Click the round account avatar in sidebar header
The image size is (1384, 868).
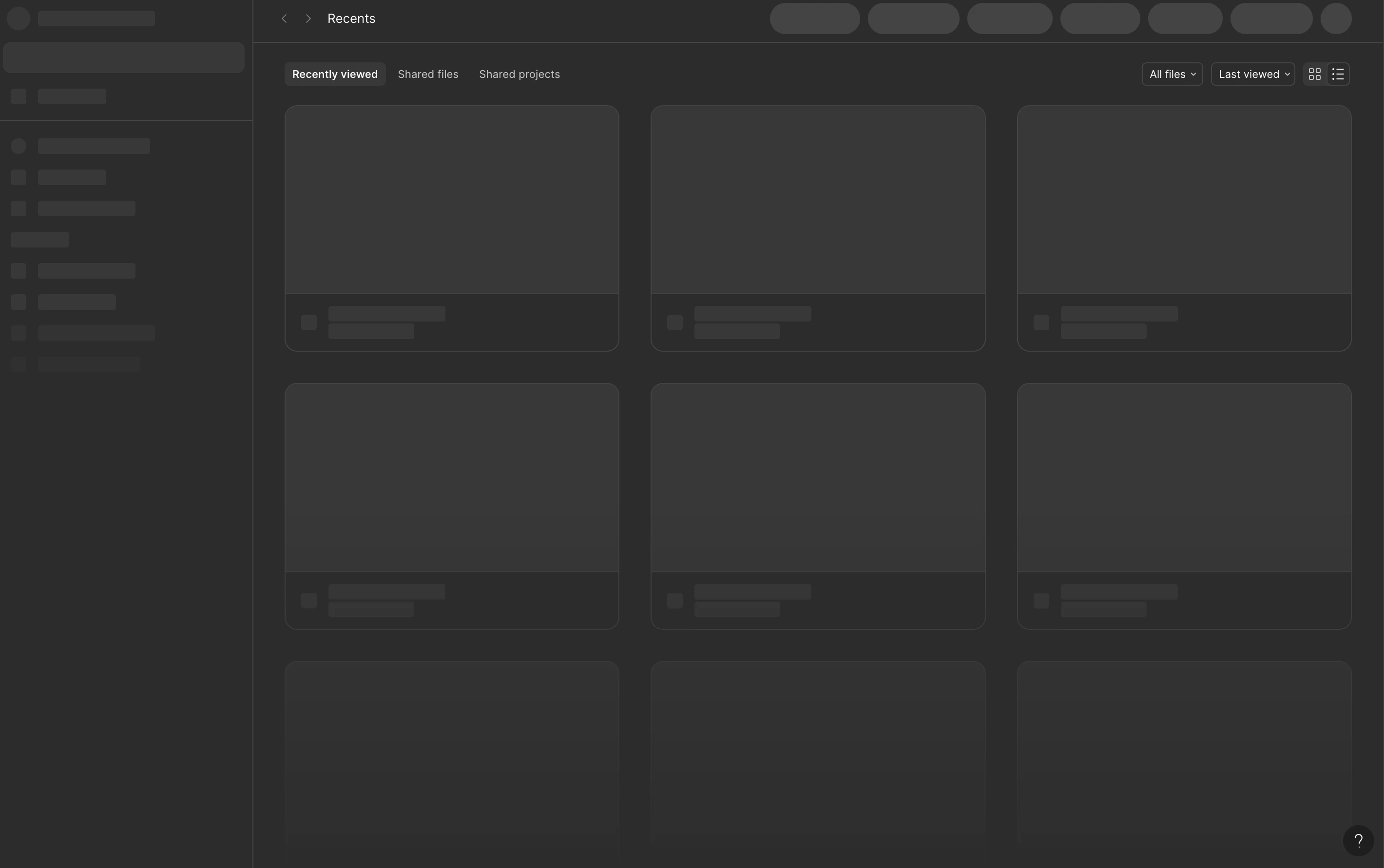click(x=19, y=19)
